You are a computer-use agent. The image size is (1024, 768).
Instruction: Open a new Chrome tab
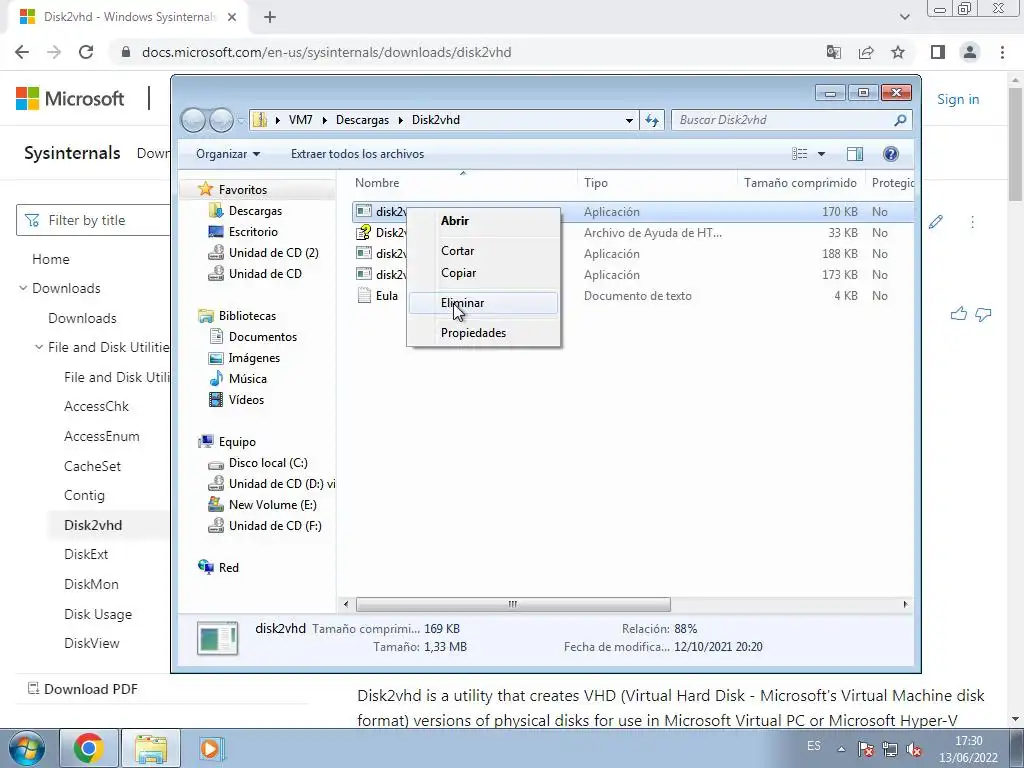coord(270,18)
